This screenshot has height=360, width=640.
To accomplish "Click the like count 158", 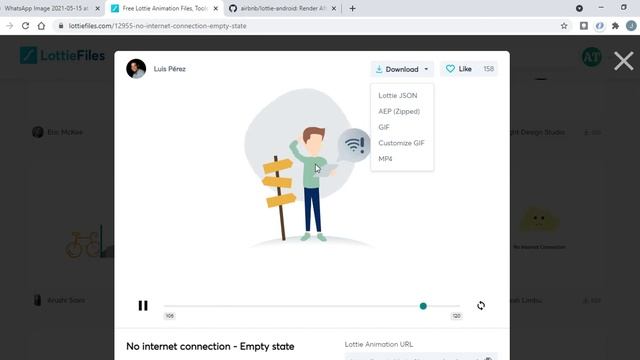I will [489, 69].
